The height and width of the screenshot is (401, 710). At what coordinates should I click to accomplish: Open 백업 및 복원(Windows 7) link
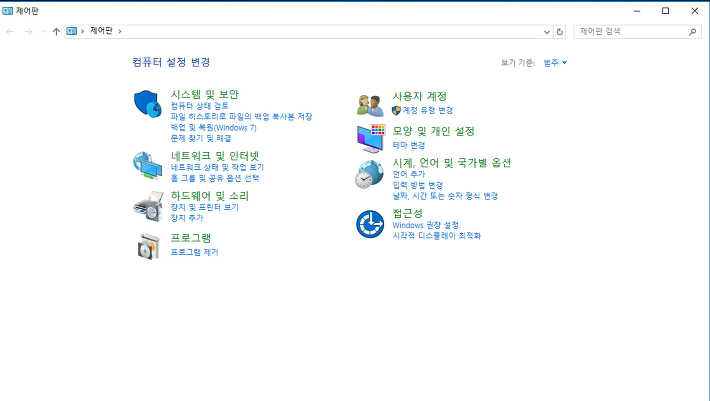point(214,128)
